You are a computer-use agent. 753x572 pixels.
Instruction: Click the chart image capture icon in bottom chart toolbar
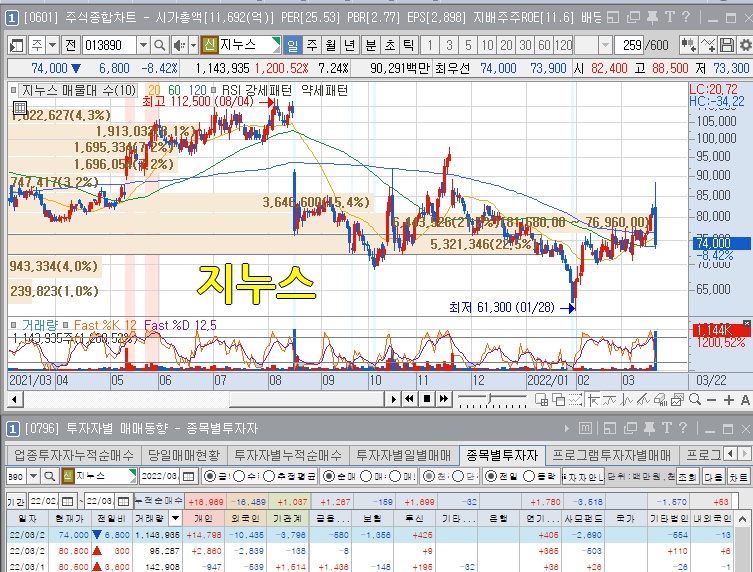pos(677,399)
